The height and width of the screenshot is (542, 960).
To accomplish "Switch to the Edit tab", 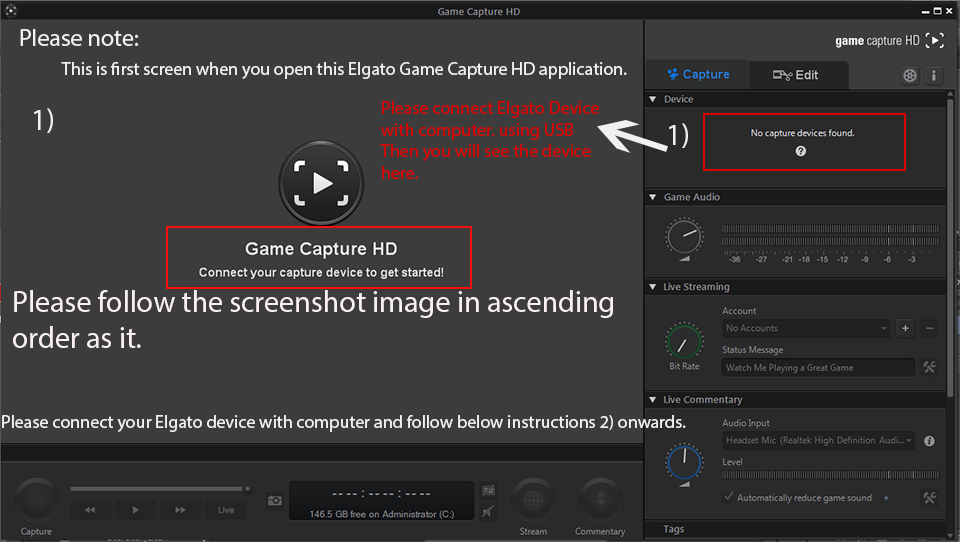I will click(796, 75).
